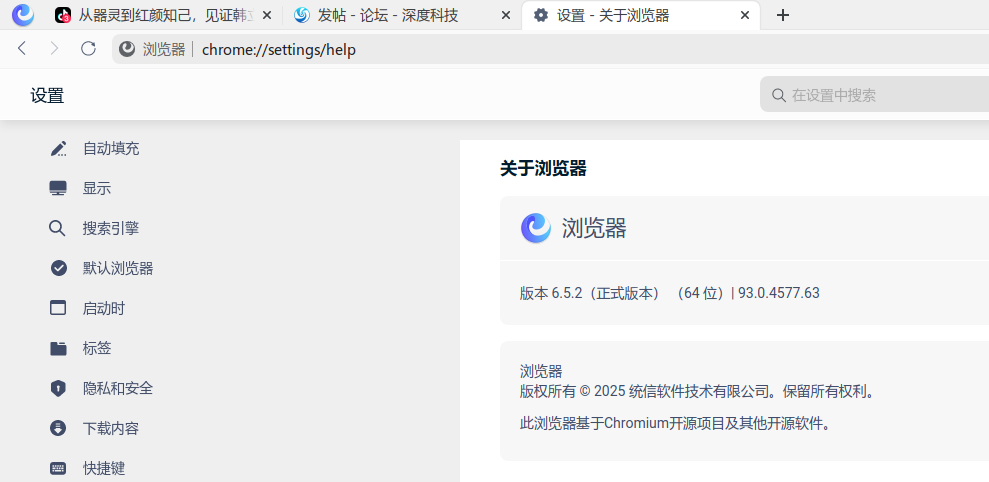This screenshot has height=482, width=989.
Task: Open the 自动填充 settings section
Action: (111, 149)
